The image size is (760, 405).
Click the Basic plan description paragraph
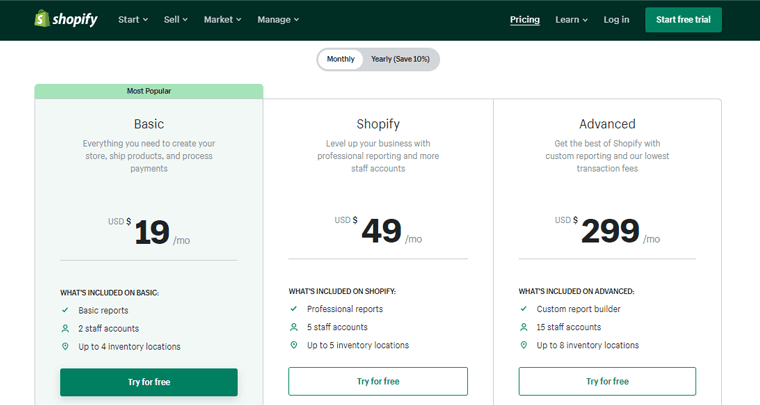click(x=149, y=156)
